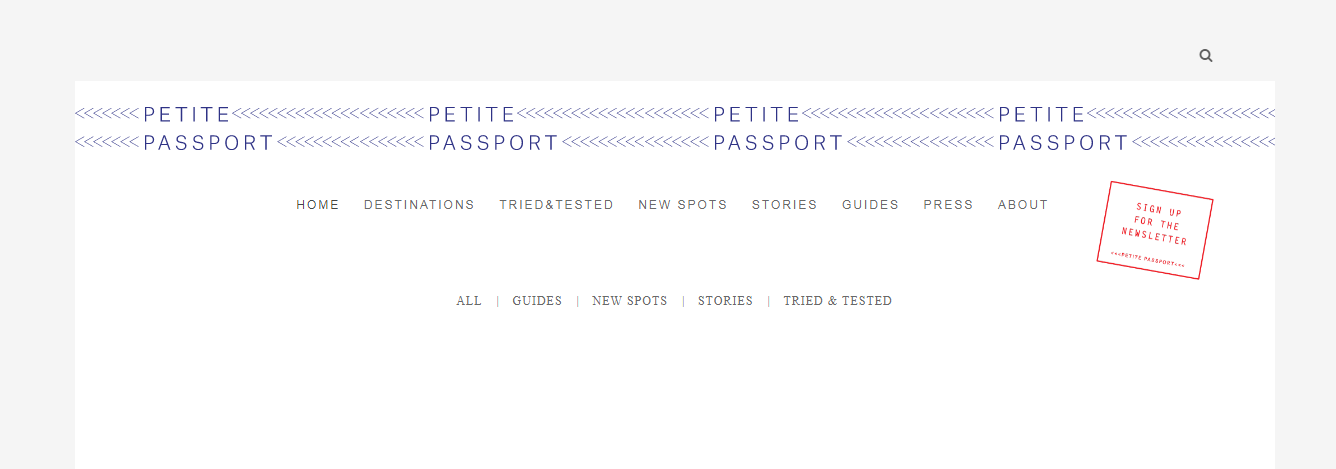Open Destinations in main navigation
This screenshot has width=1336, height=469.
[419, 205]
